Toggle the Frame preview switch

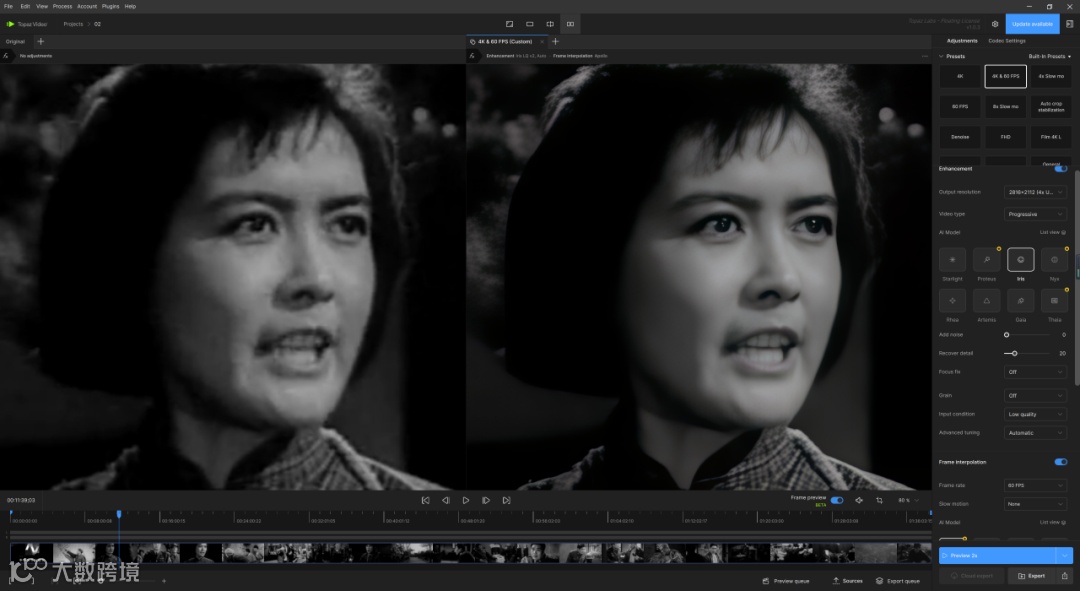837,500
